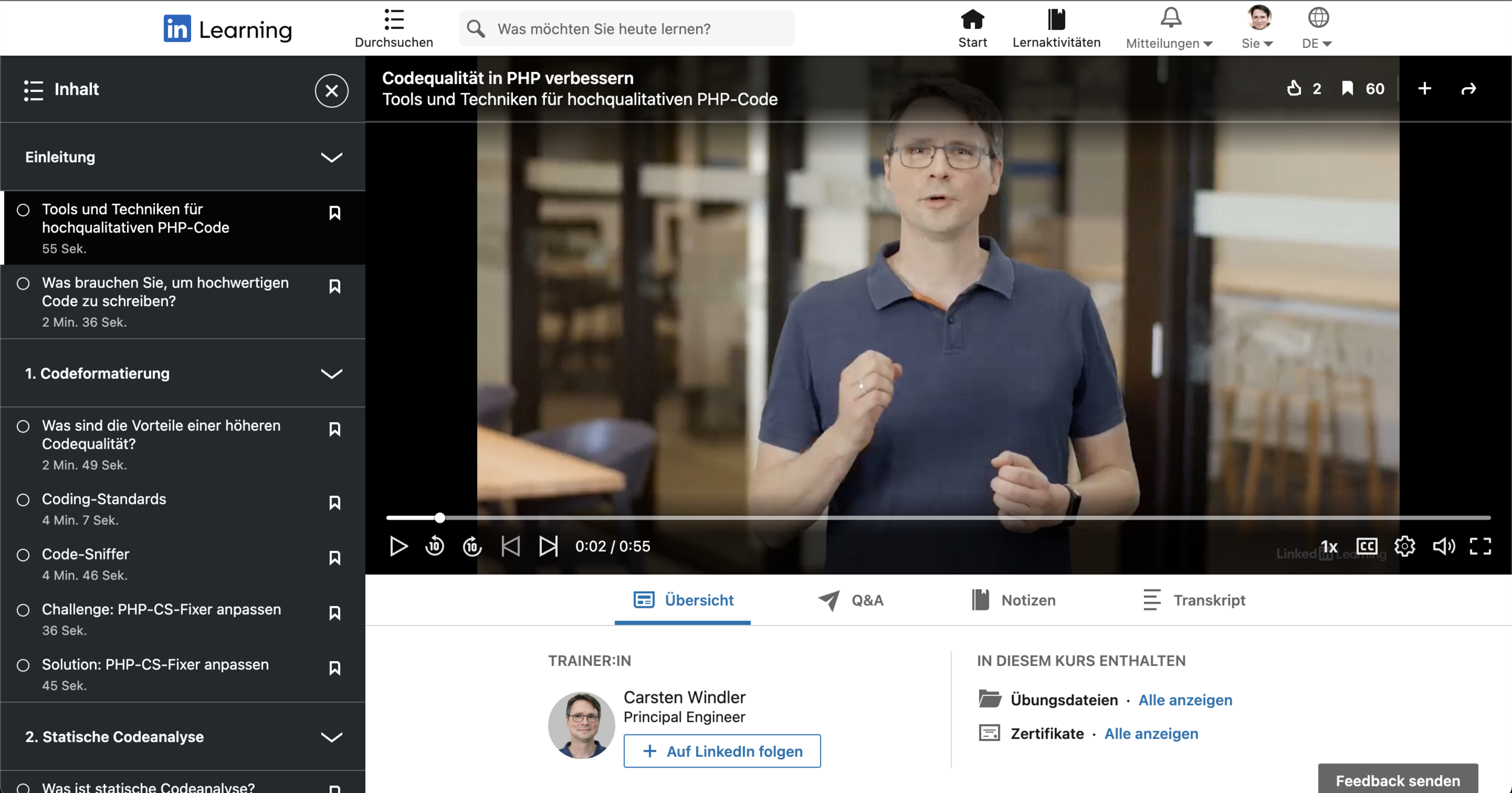
Task: Bookmark the Code-Sniffer lesson
Action: 334,558
